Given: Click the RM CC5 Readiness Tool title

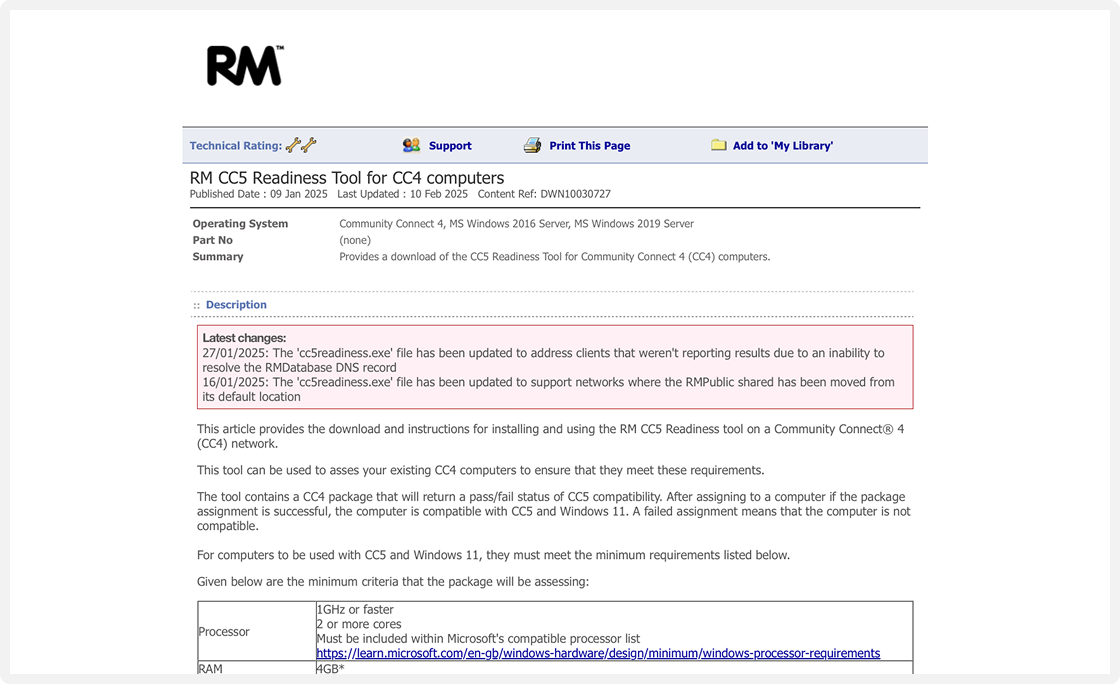Looking at the screenshot, I should (346, 178).
